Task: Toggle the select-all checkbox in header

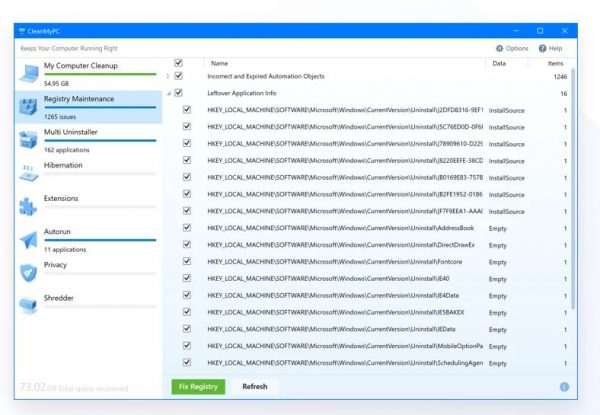Action: click(178, 63)
